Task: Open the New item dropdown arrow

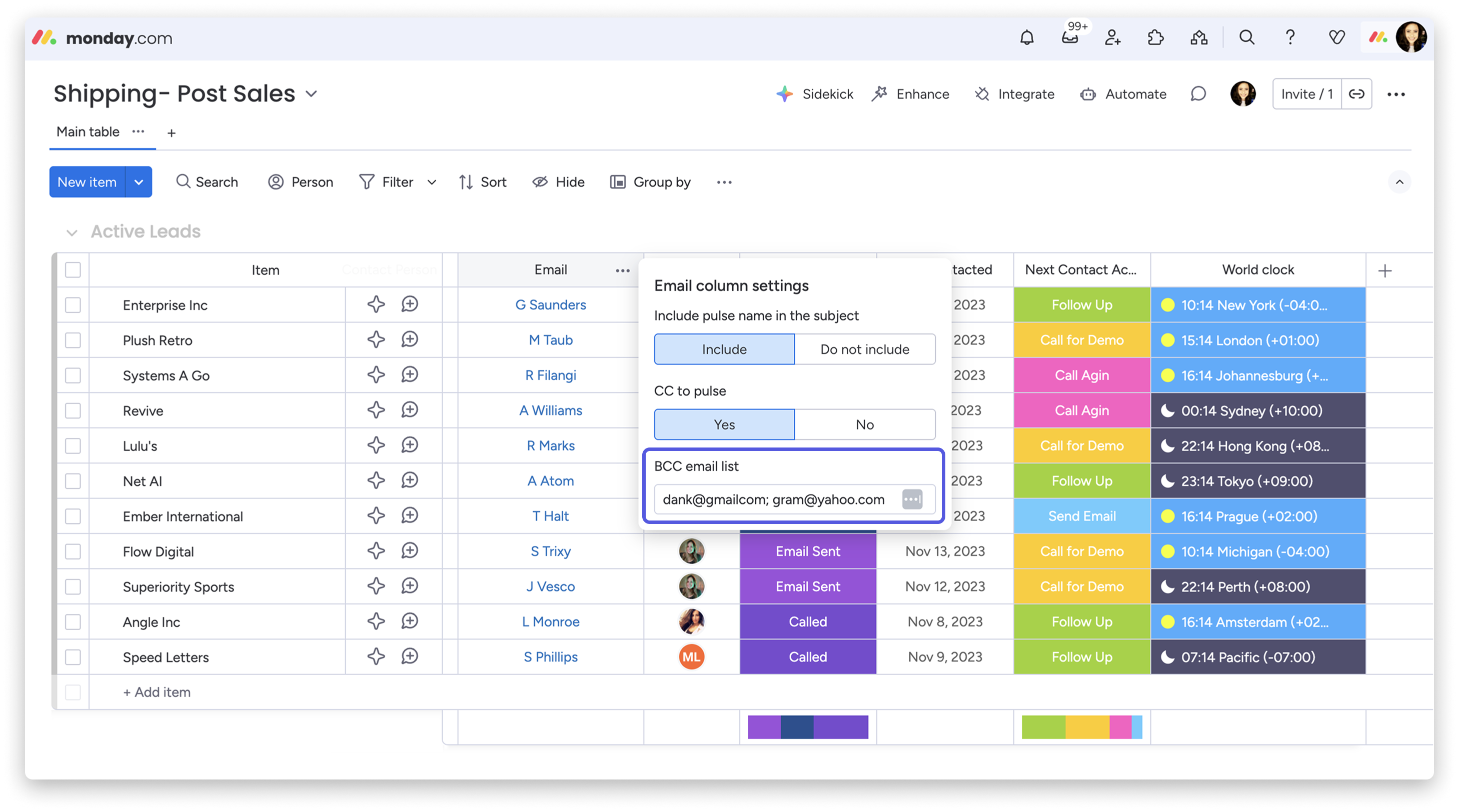Action: click(x=139, y=182)
